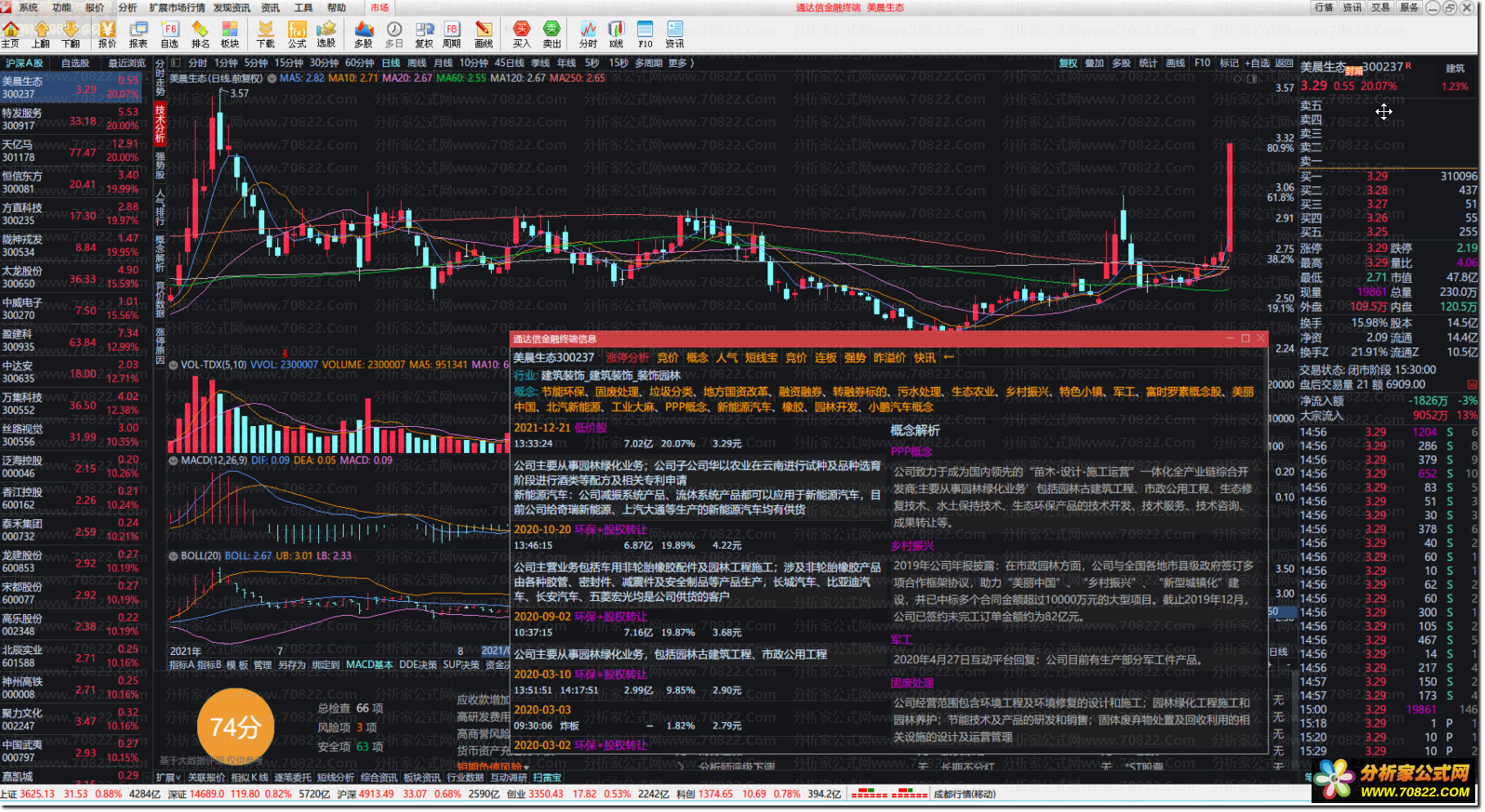Viewport: 1485px width, 812px height.
Task: Click the 周期 F8 period icon
Action: click(452, 35)
